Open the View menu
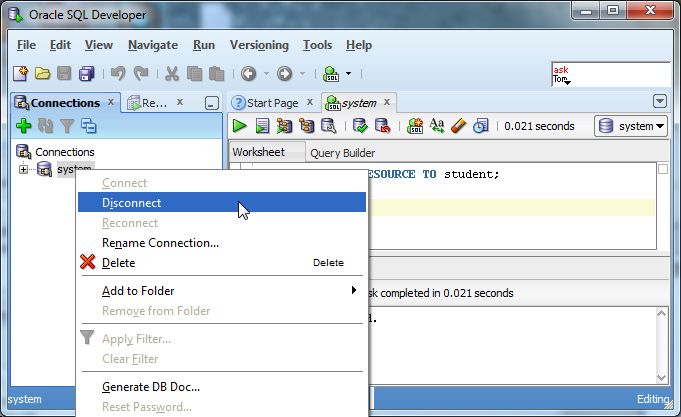The width and height of the screenshot is (681, 417). tap(99, 45)
